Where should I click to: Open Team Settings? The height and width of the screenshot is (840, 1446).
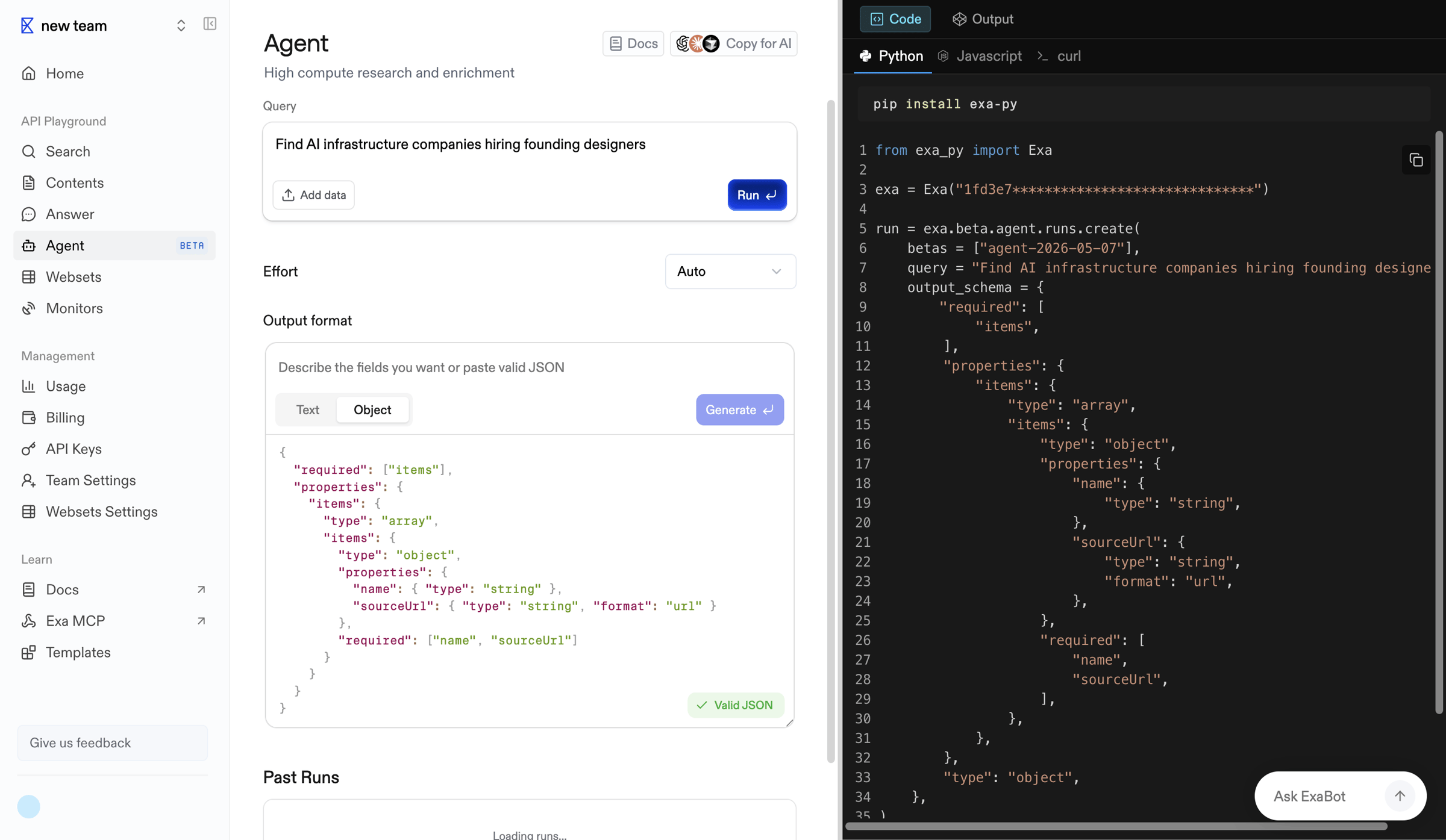click(x=114, y=480)
